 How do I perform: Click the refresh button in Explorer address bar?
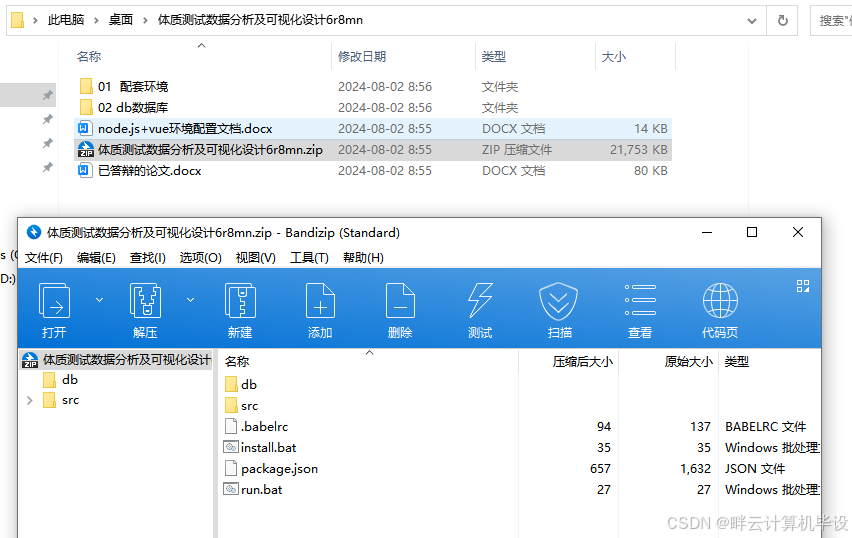(x=782, y=21)
